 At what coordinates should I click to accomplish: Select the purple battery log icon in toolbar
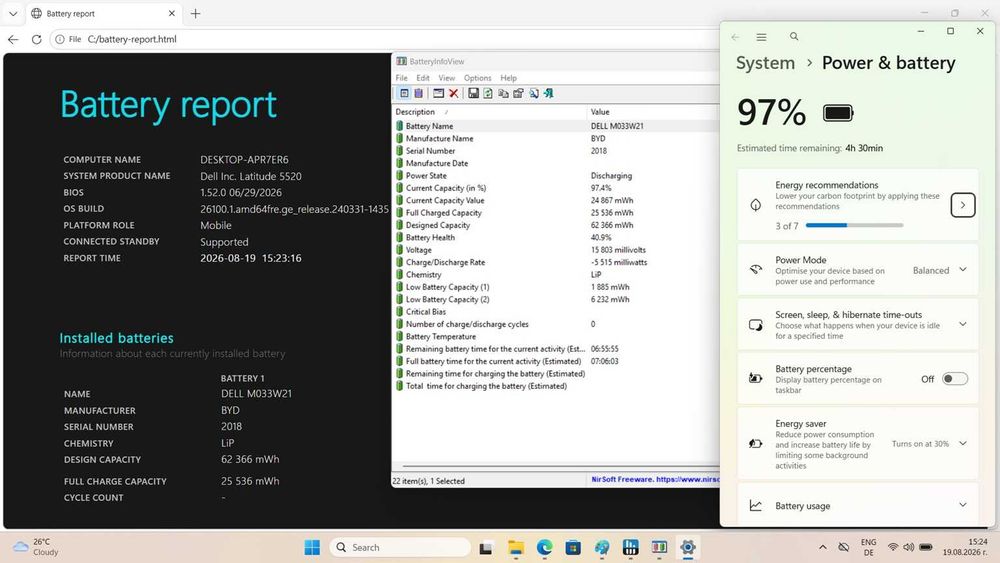click(x=418, y=93)
